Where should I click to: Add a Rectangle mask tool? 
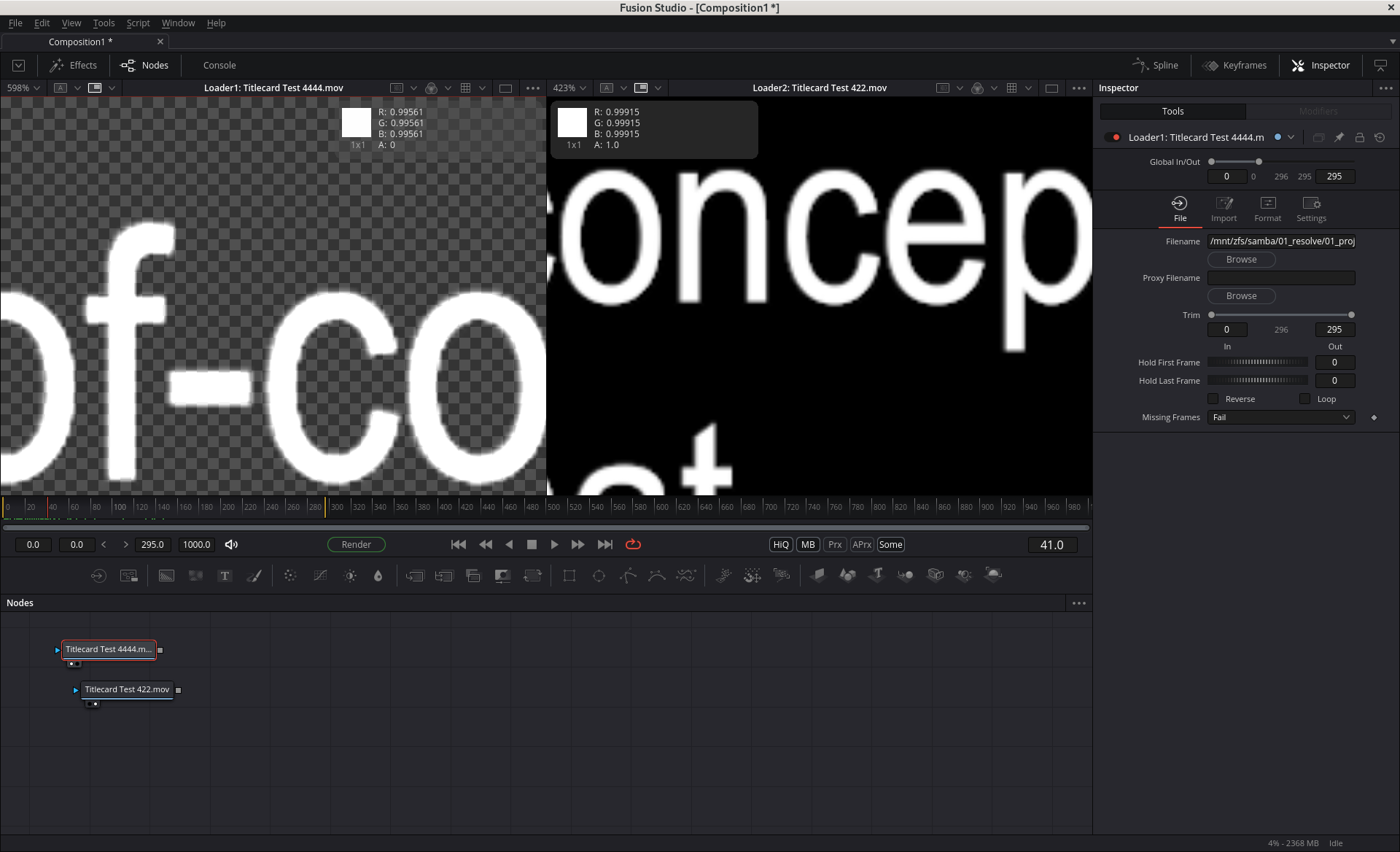[x=569, y=576]
